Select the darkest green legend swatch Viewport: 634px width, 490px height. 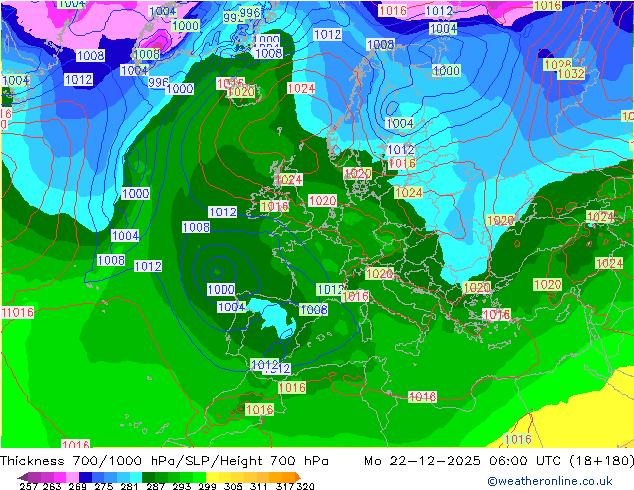(148, 477)
